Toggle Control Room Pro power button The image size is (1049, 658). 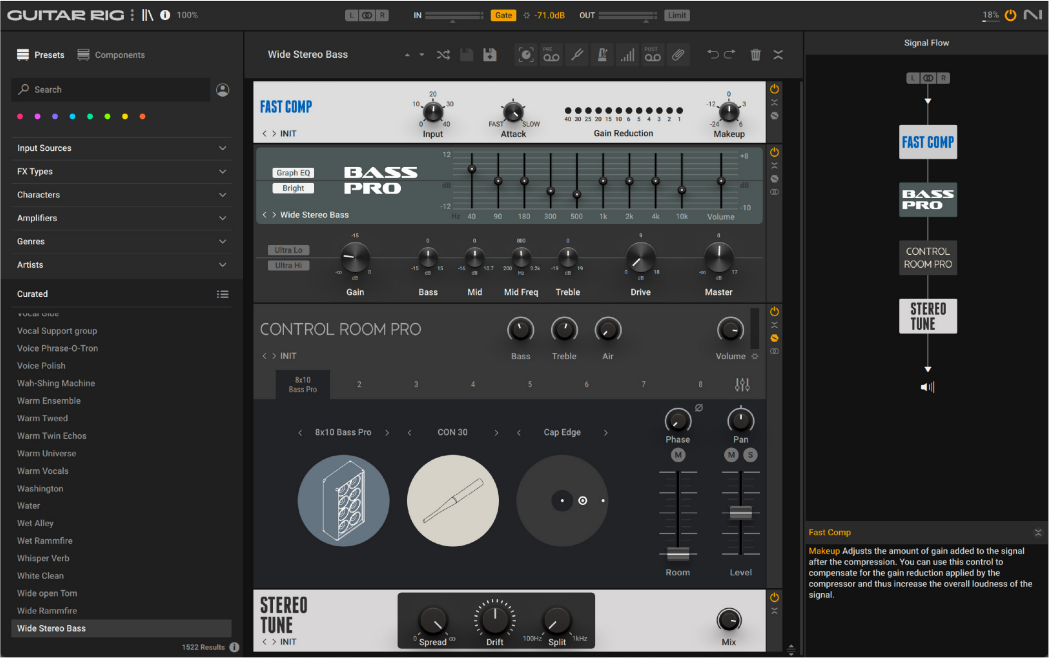click(x=774, y=312)
